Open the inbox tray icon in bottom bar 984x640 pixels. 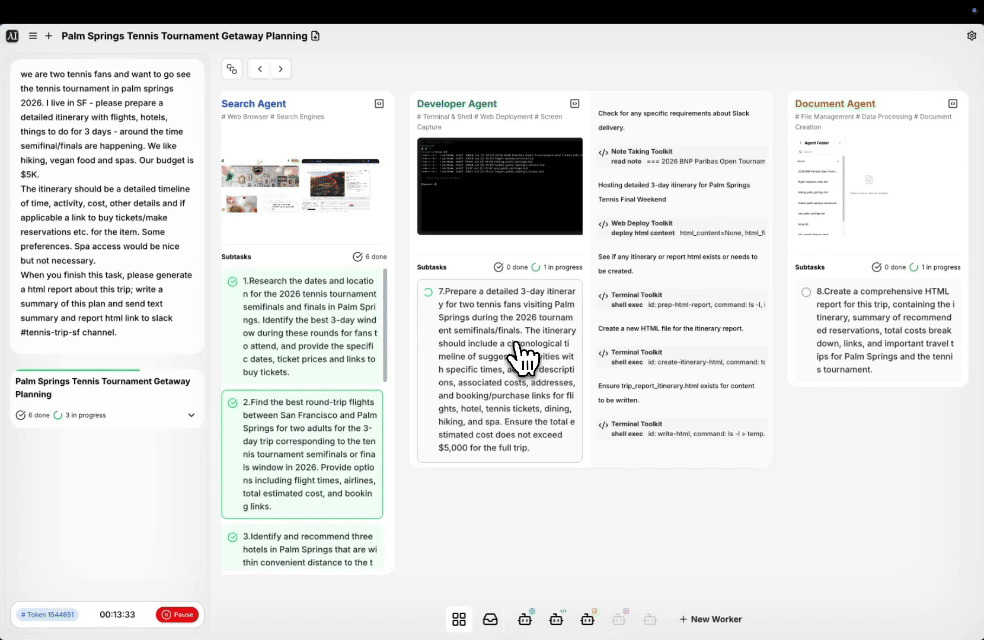click(x=490, y=619)
